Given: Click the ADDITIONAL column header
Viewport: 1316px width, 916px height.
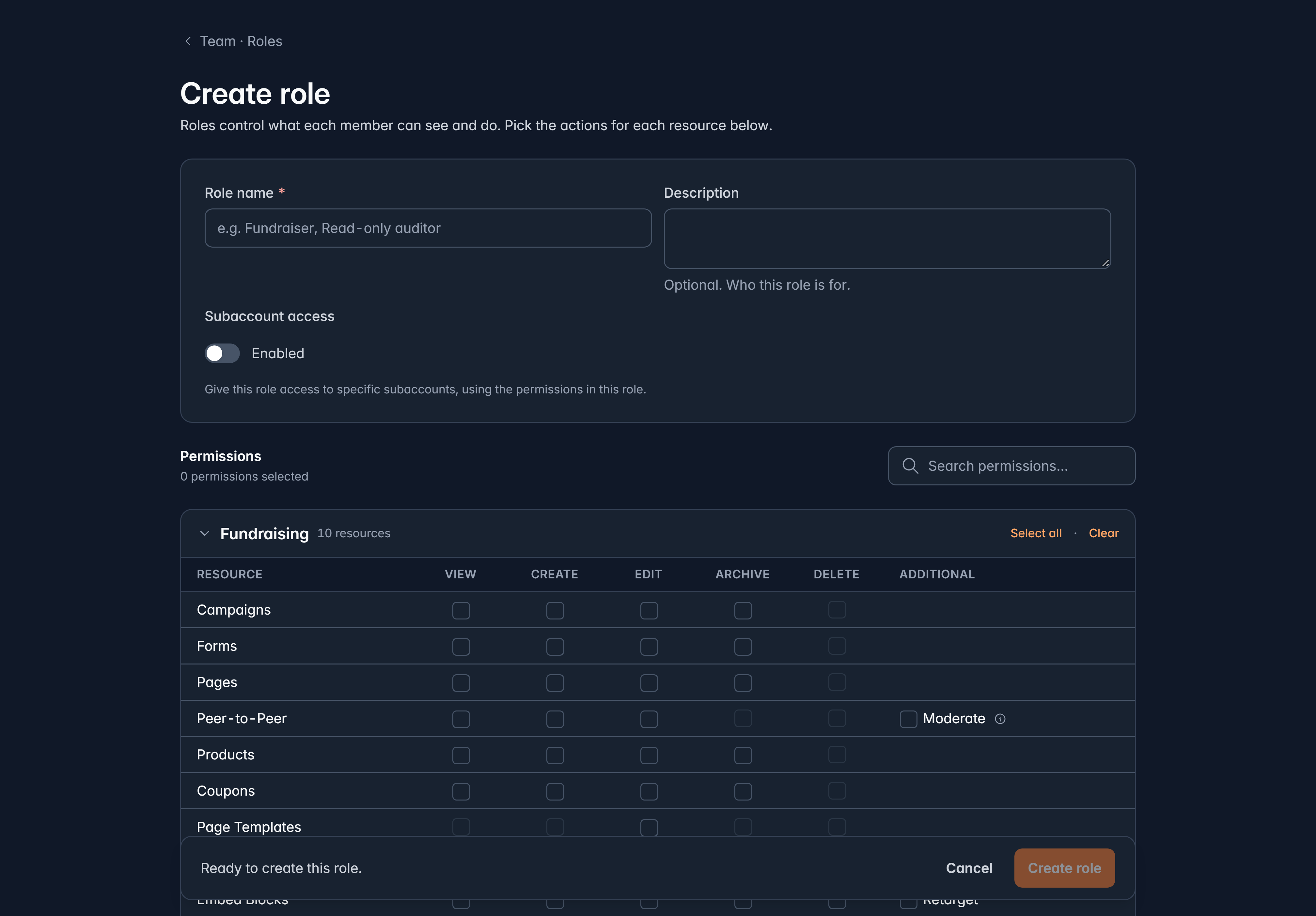Looking at the screenshot, I should 936,574.
